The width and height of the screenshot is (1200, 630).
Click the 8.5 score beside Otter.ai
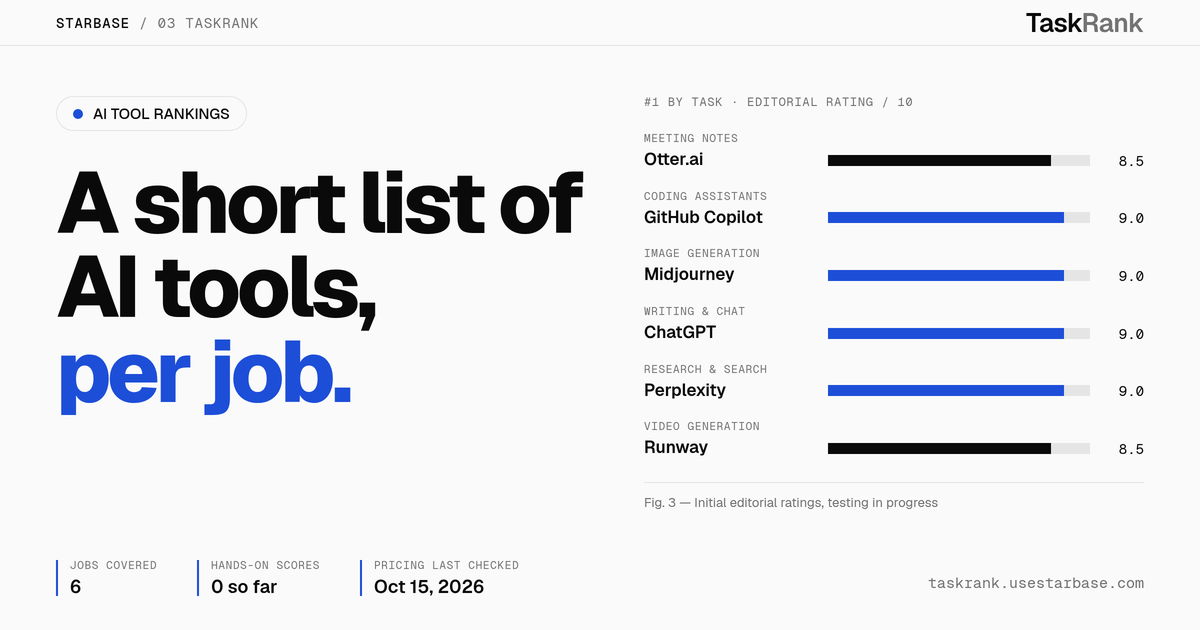coord(1131,161)
